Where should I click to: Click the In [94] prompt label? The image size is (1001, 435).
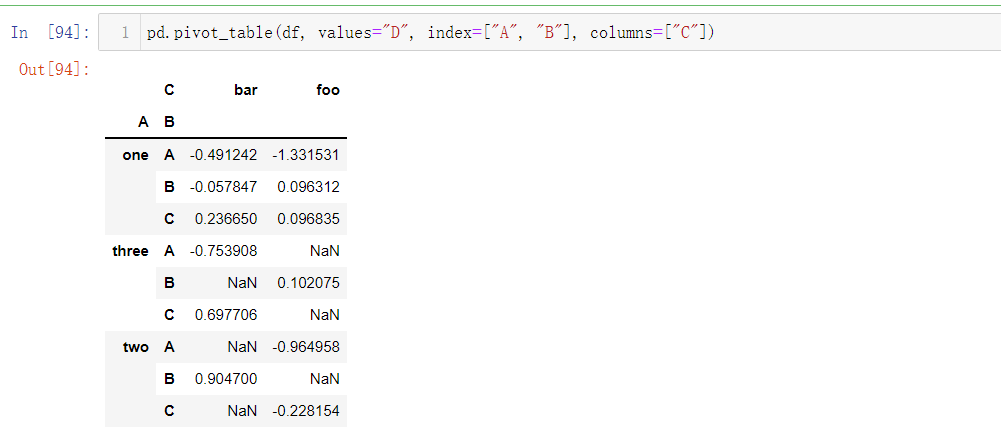[50, 33]
